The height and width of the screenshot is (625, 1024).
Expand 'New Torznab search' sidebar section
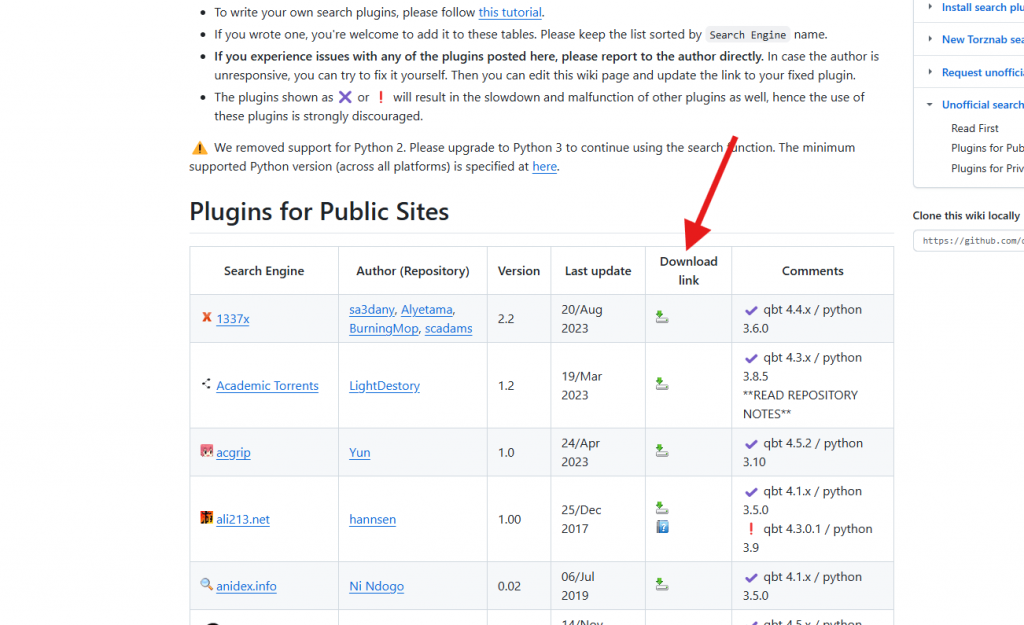pos(930,39)
